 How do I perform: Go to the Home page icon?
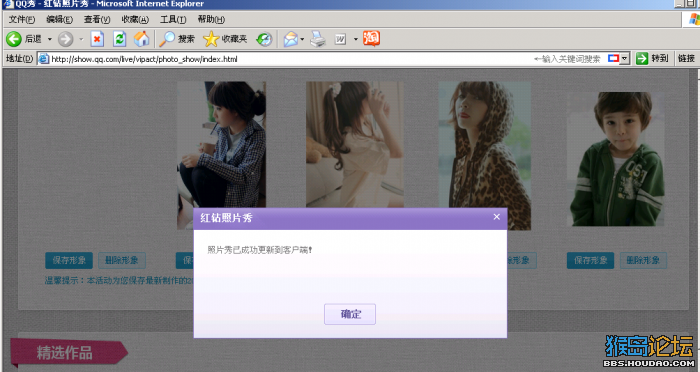[142, 39]
